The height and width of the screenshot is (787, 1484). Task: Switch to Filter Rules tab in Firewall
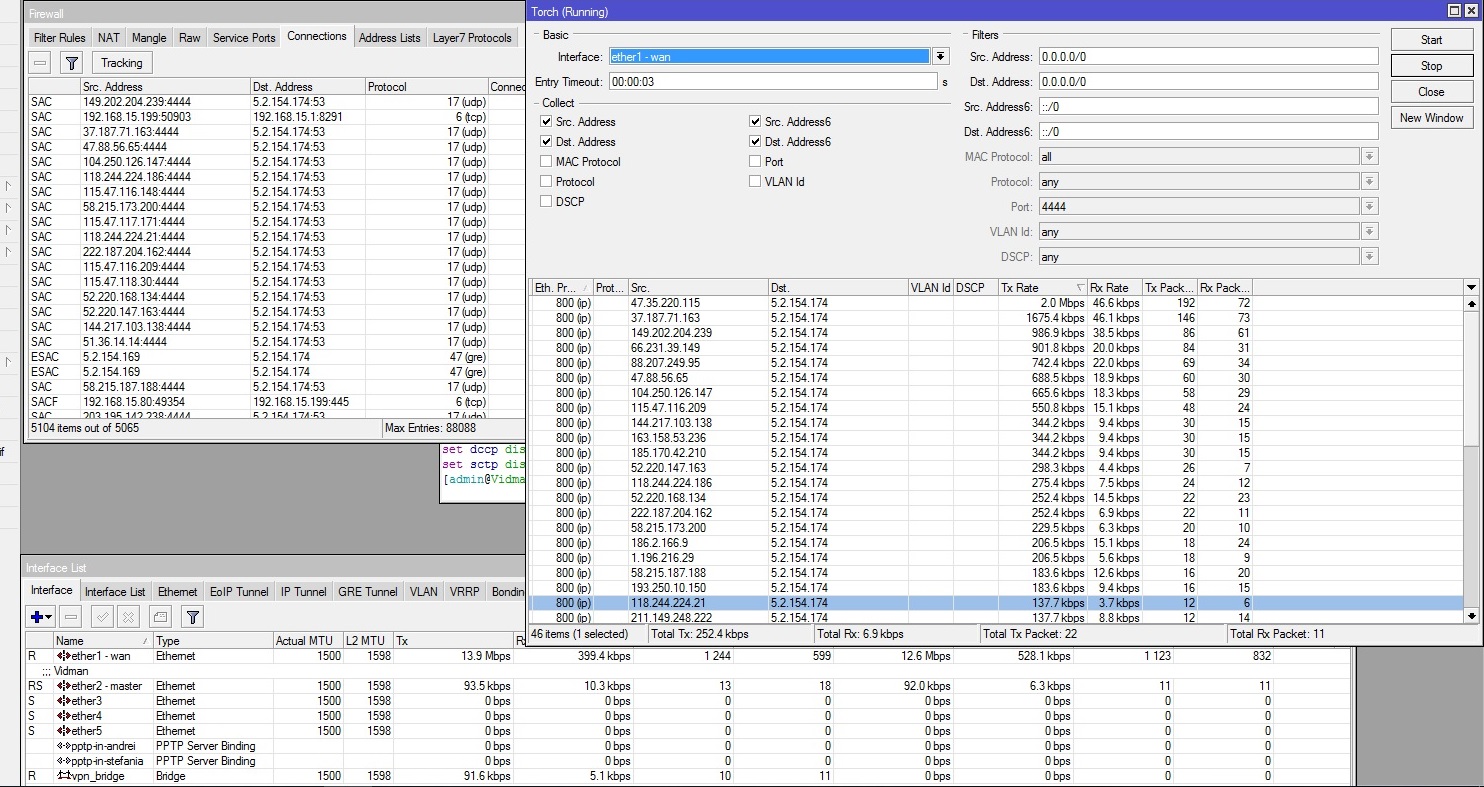tap(60, 38)
